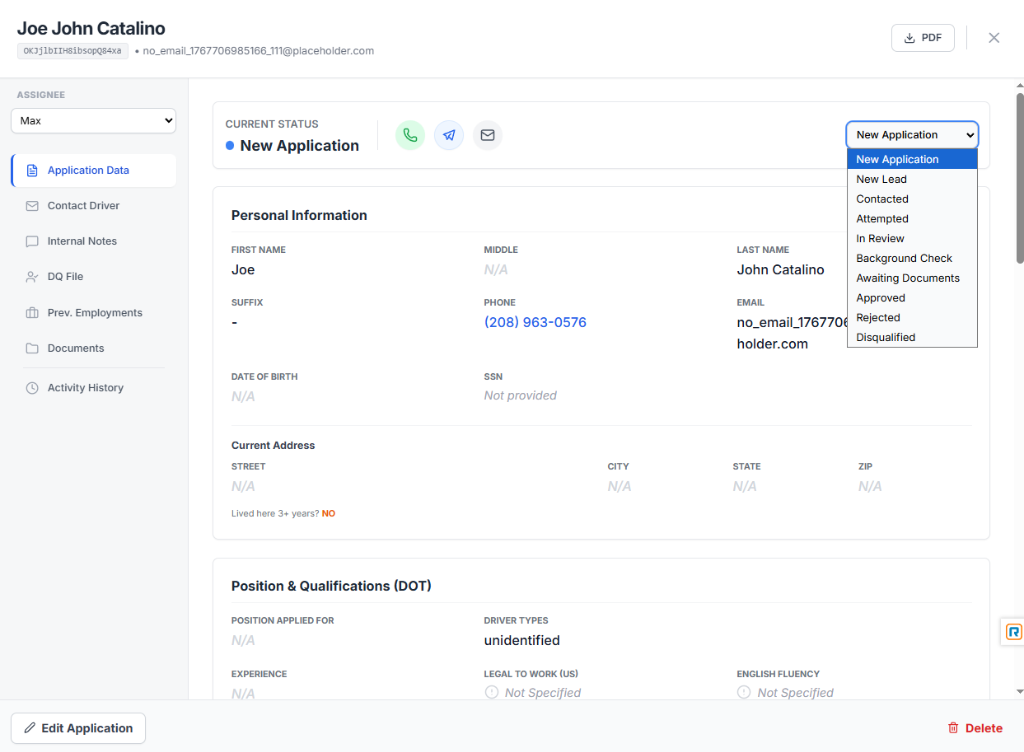Select Disqualified status option
Image resolution: width=1024 pixels, height=752 pixels.
point(885,337)
